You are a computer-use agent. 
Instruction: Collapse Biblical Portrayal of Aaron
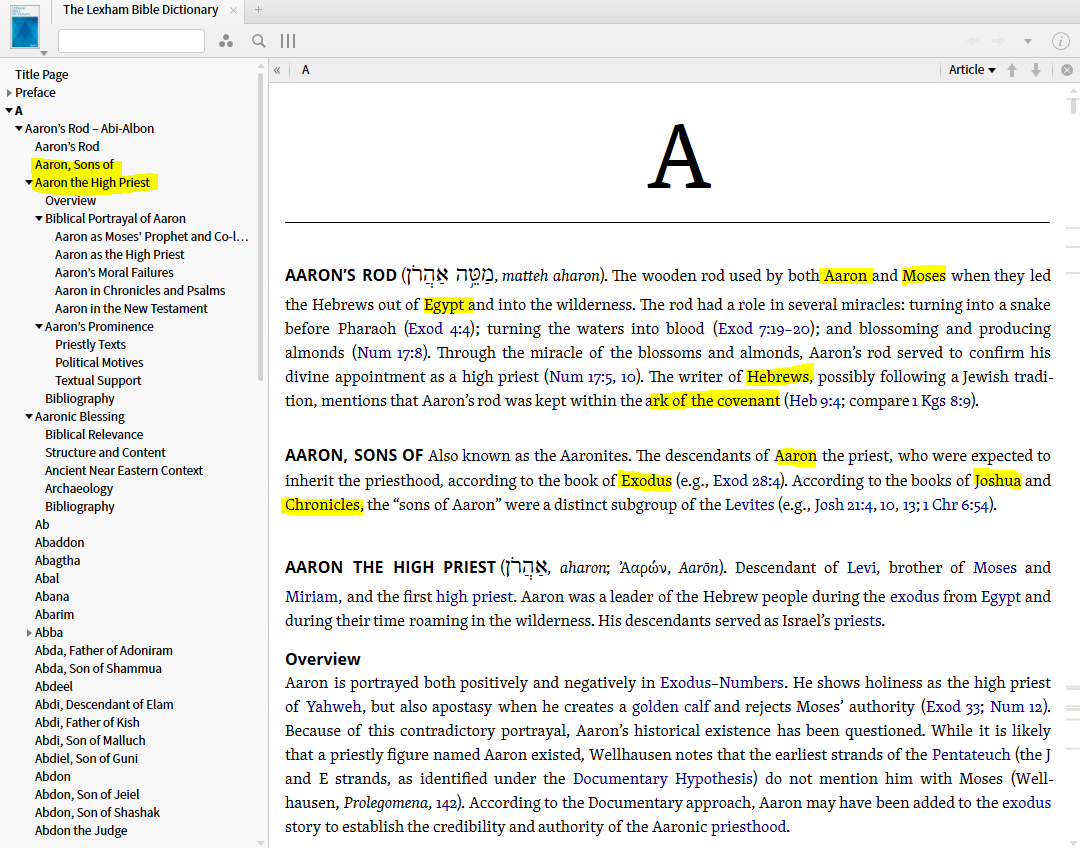(x=39, y=218)
